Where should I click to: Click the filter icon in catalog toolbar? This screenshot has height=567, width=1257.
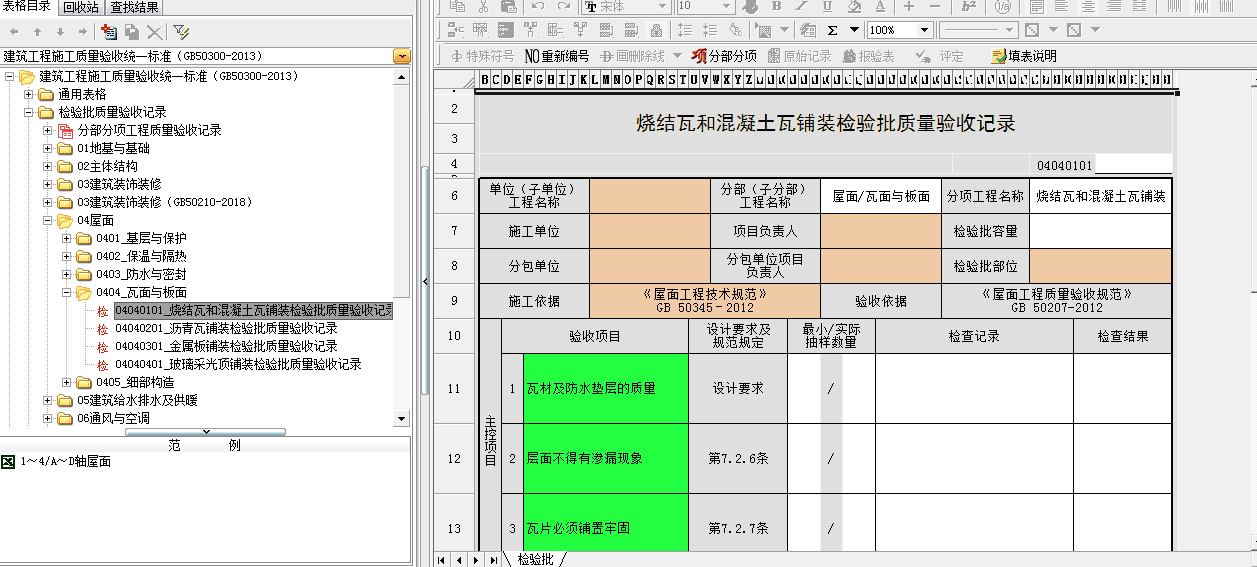[x=181, y=32]
